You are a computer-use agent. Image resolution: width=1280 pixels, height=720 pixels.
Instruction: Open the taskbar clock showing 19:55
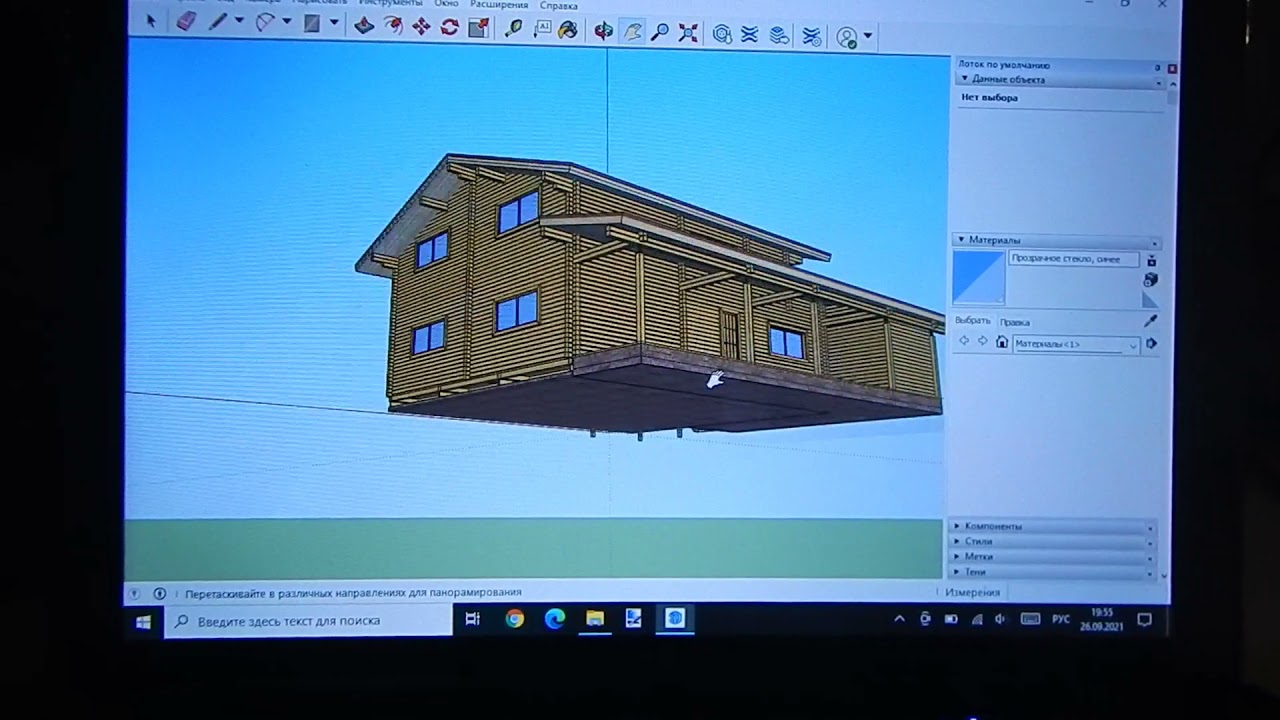pyautogui.click(x=1101, y=619)
